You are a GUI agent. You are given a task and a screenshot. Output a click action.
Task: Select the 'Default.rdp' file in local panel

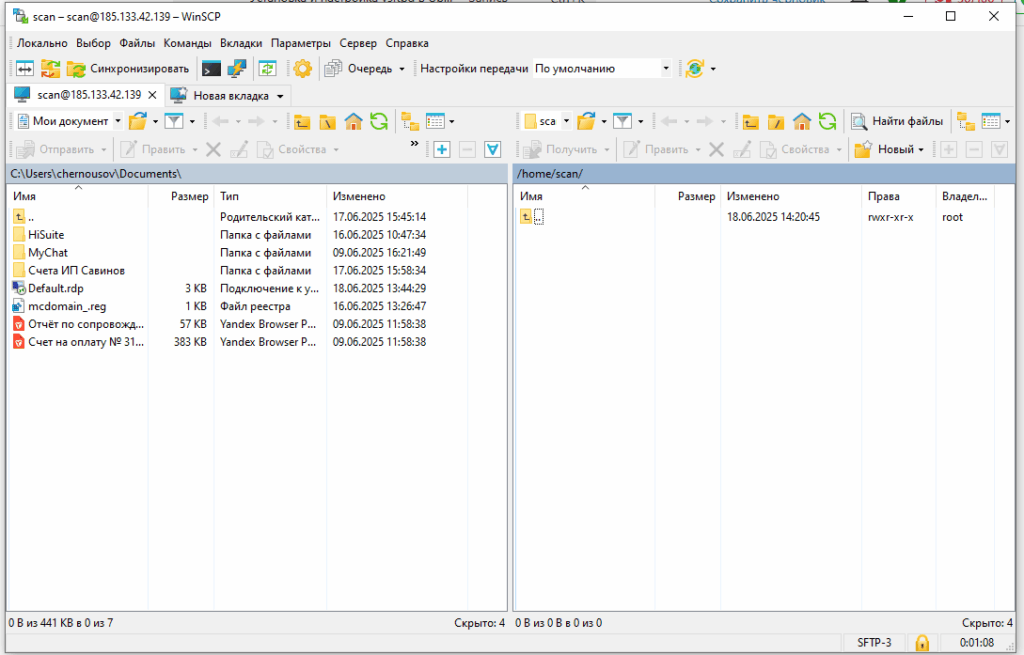click(x=56, y=288)
